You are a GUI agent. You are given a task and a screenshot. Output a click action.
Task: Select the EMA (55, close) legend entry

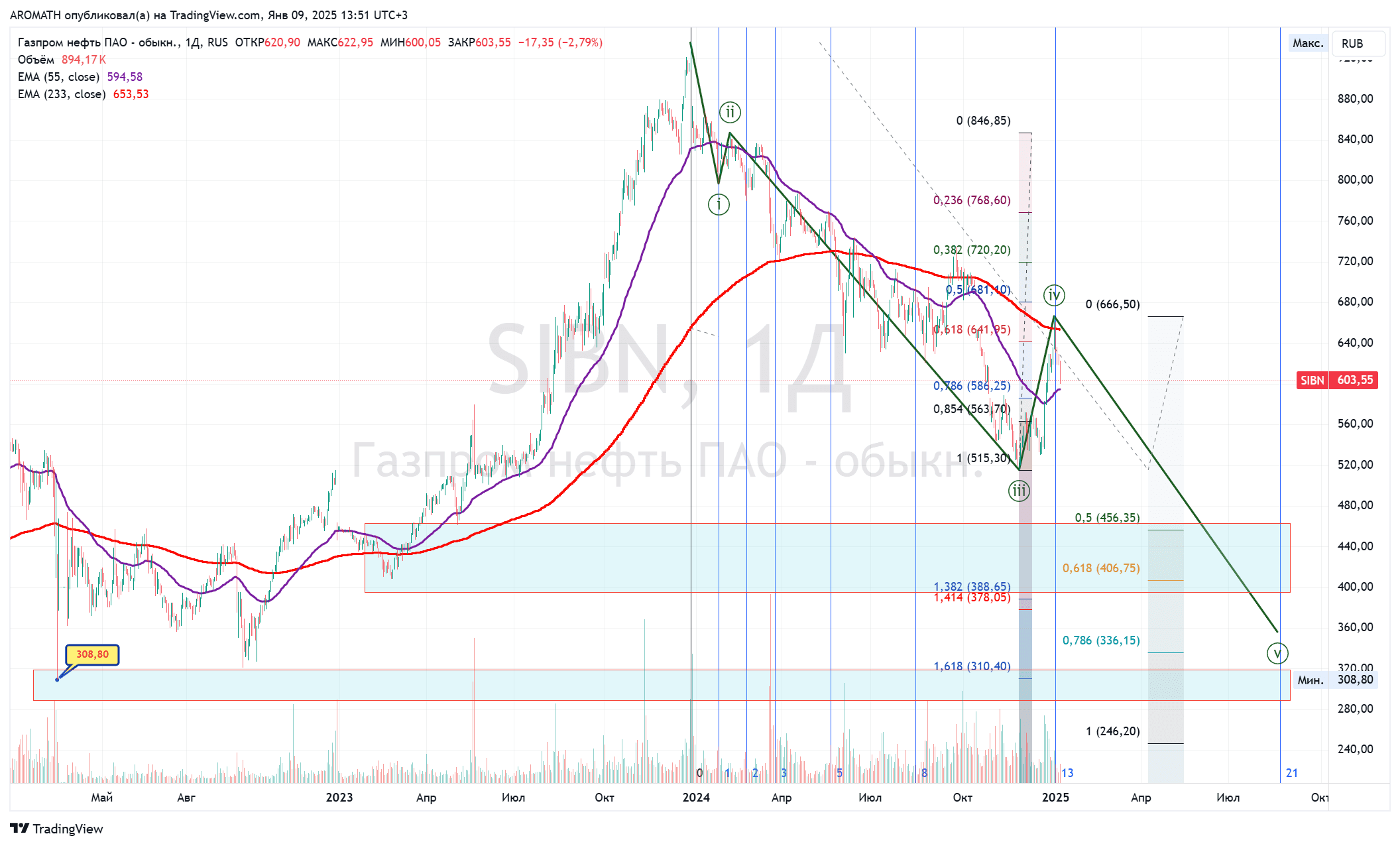(59, 77)
